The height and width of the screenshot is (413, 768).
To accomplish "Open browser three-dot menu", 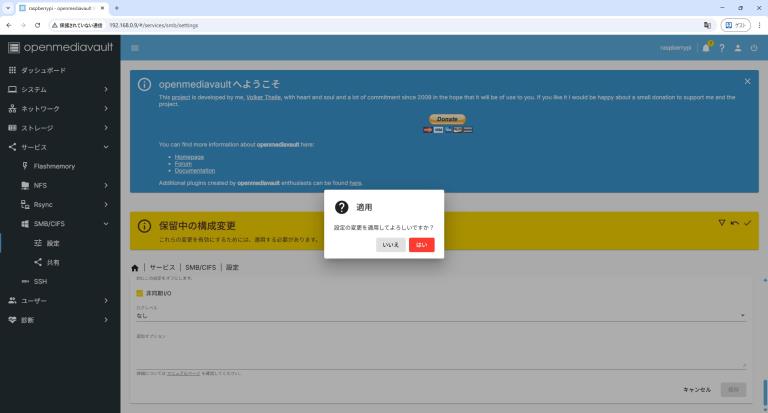I will [759, 25].
